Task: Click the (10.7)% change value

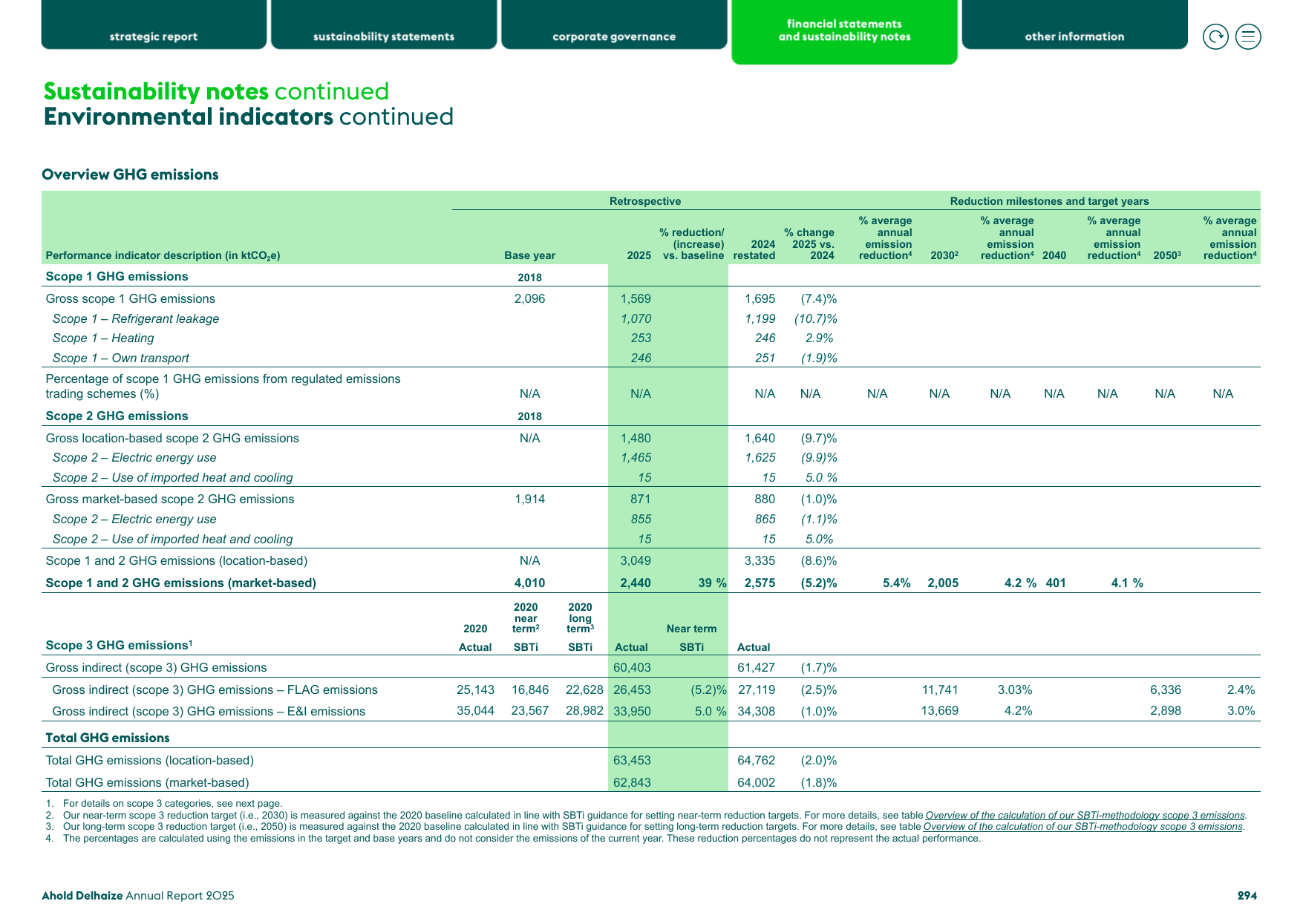Action: pos(815,318)
